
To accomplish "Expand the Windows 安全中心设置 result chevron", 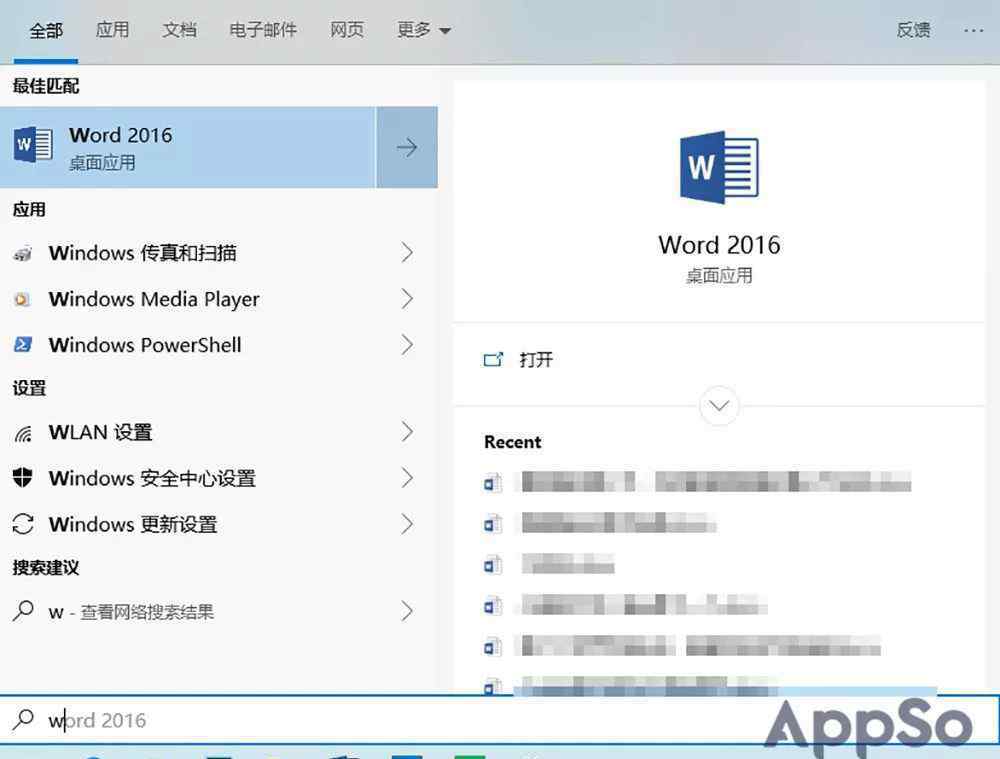I will 407,478.
